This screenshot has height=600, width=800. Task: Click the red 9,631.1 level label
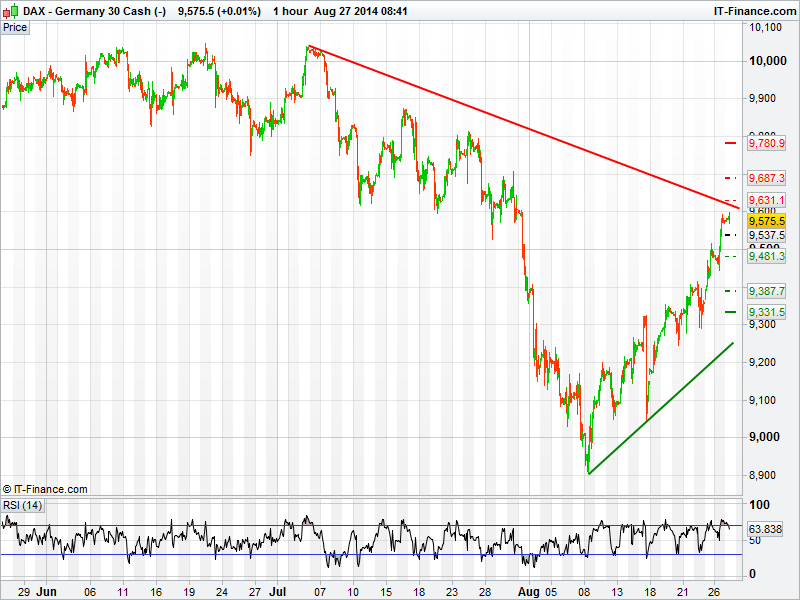point(766,200)
